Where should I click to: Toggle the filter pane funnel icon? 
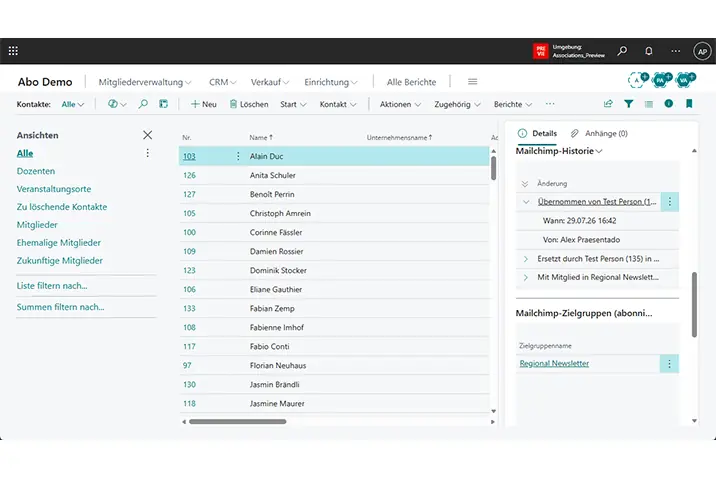point(628,104)
